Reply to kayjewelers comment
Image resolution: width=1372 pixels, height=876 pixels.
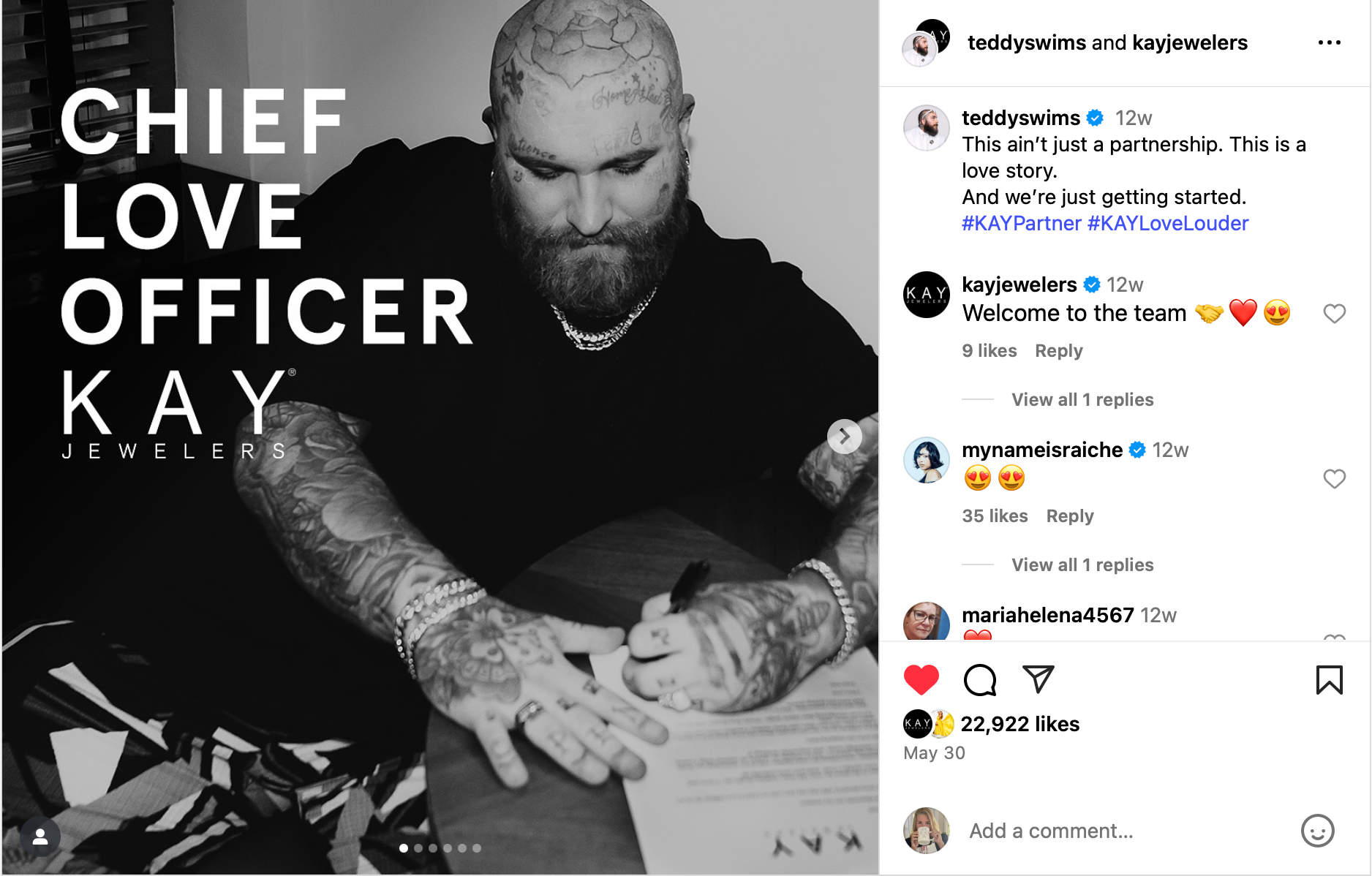(1058, 351)
